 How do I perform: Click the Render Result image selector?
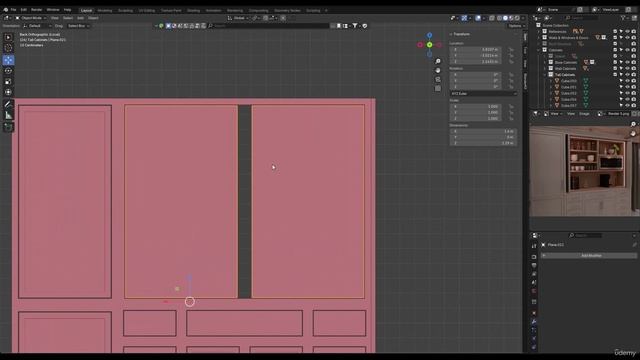[618, 113]
